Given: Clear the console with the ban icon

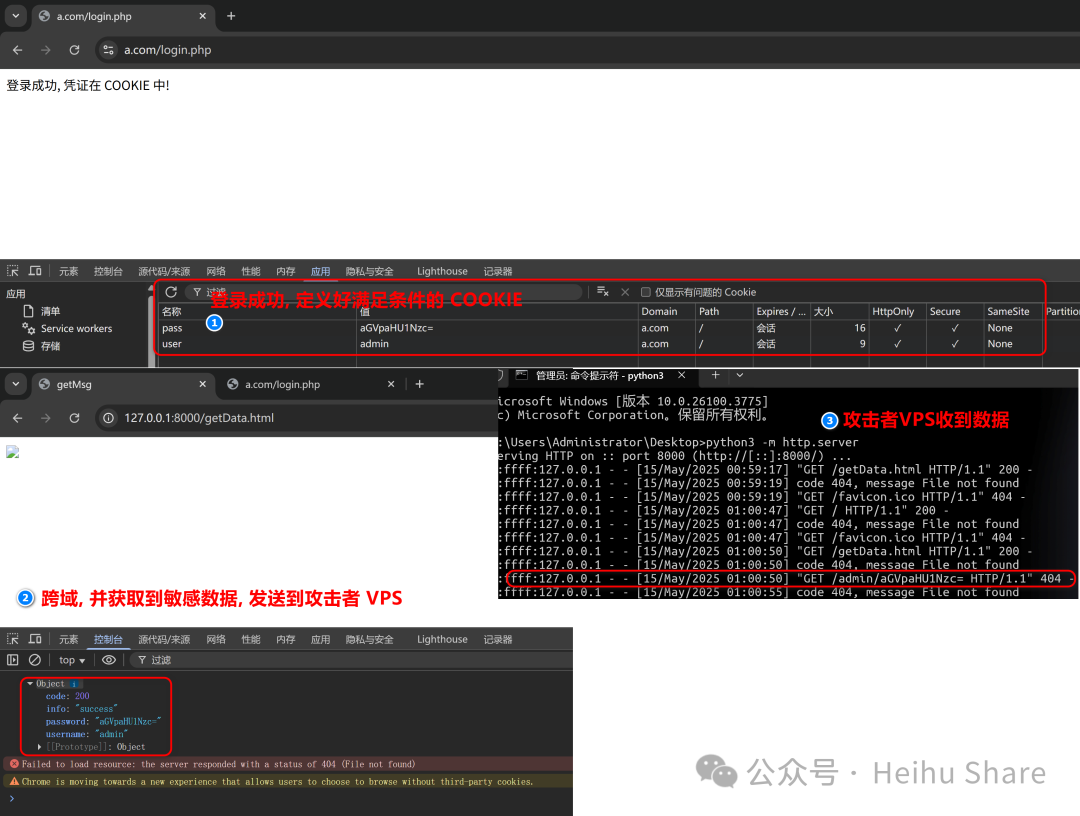Looking at the screenshot, I should [35, 660].
